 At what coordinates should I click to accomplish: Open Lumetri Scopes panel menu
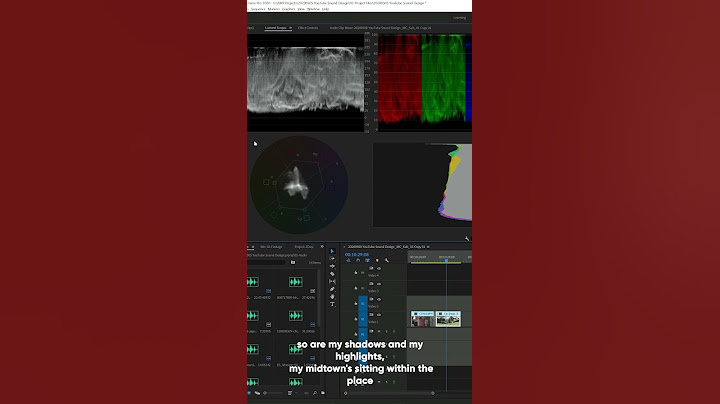pos(290,28)
